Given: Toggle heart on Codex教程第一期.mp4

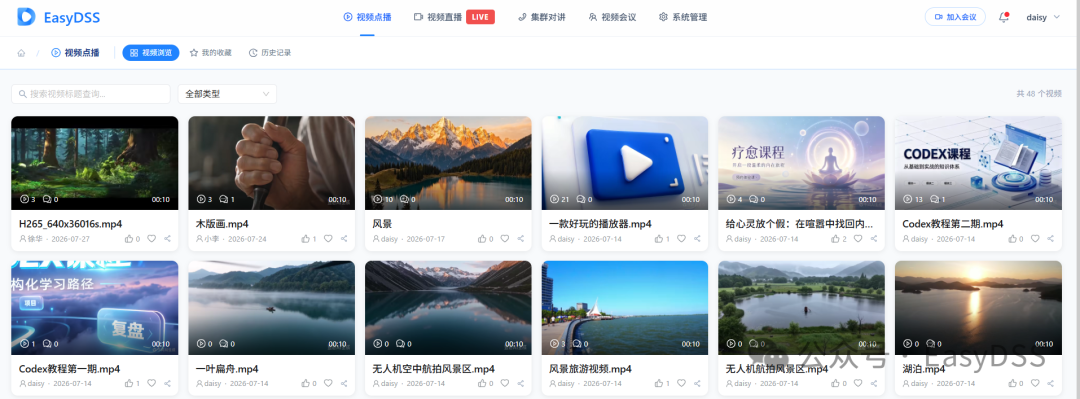Looking at the screenshot, I should (152, 383).
